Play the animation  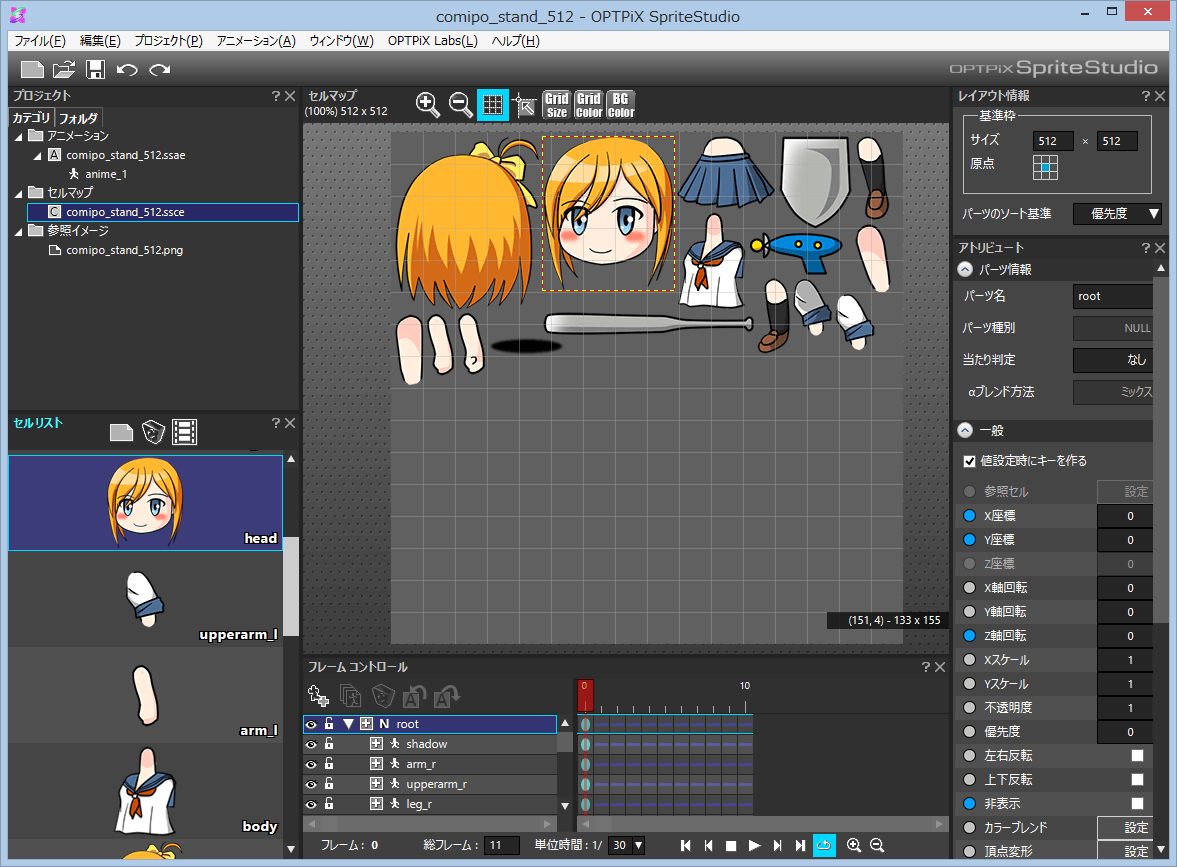pyautogui.click(x=754, y=846)
